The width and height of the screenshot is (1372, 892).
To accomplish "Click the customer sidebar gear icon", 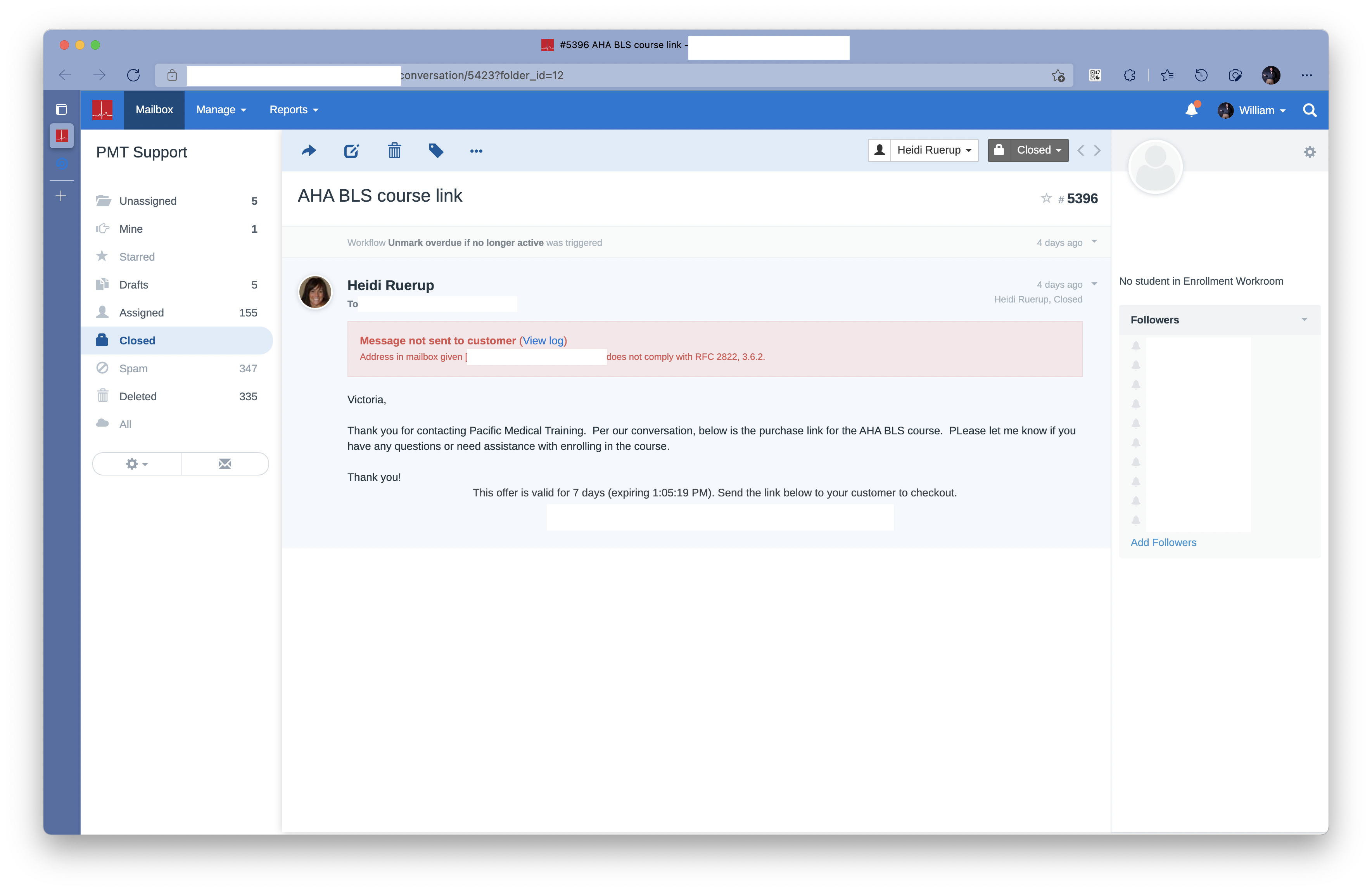I will coord(1310,152).
